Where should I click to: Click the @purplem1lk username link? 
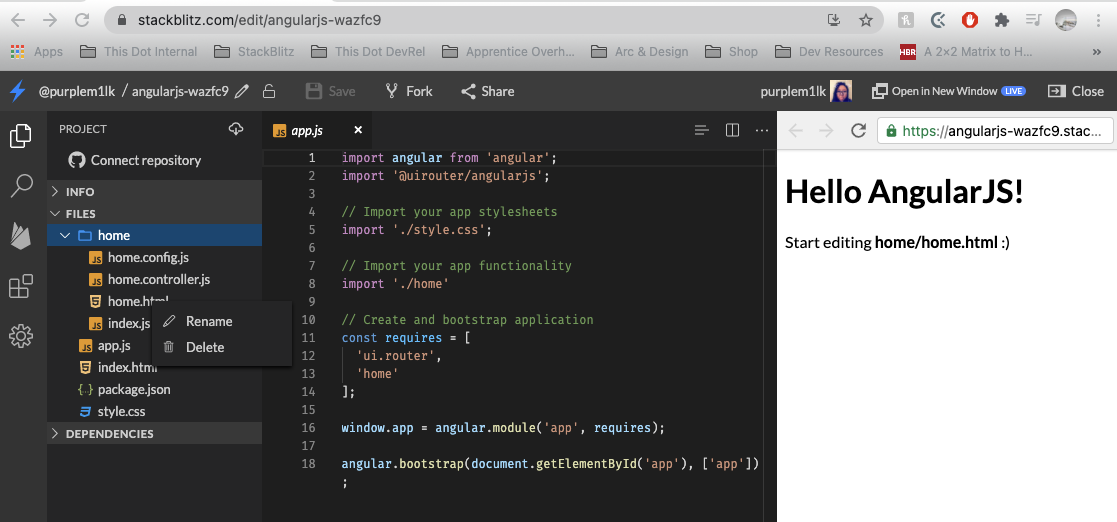(x=77, y=91)
